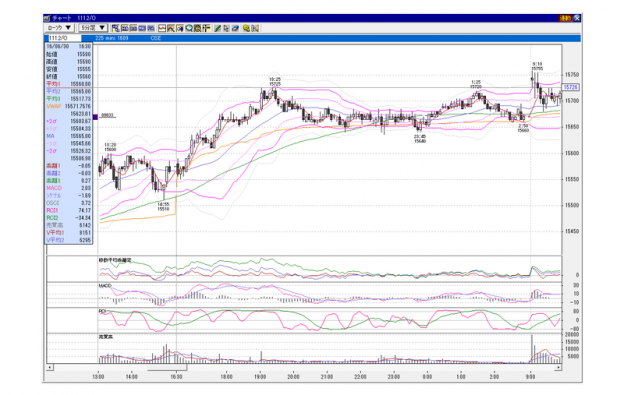
Task: Open the ローソク chart type dropdown
Action: tap(59, 28)
